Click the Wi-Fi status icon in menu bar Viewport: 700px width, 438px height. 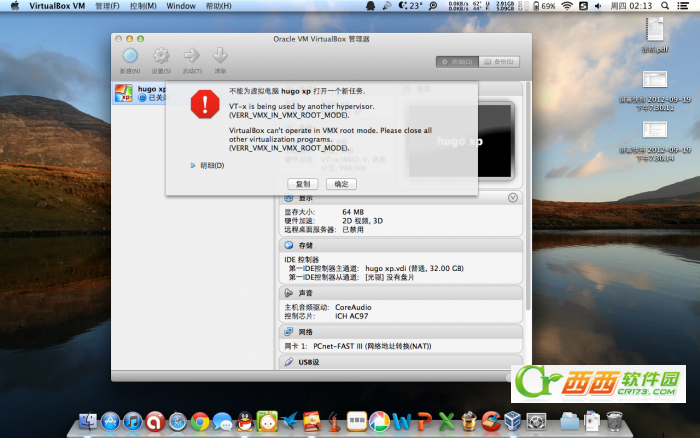tap(567, 6)
